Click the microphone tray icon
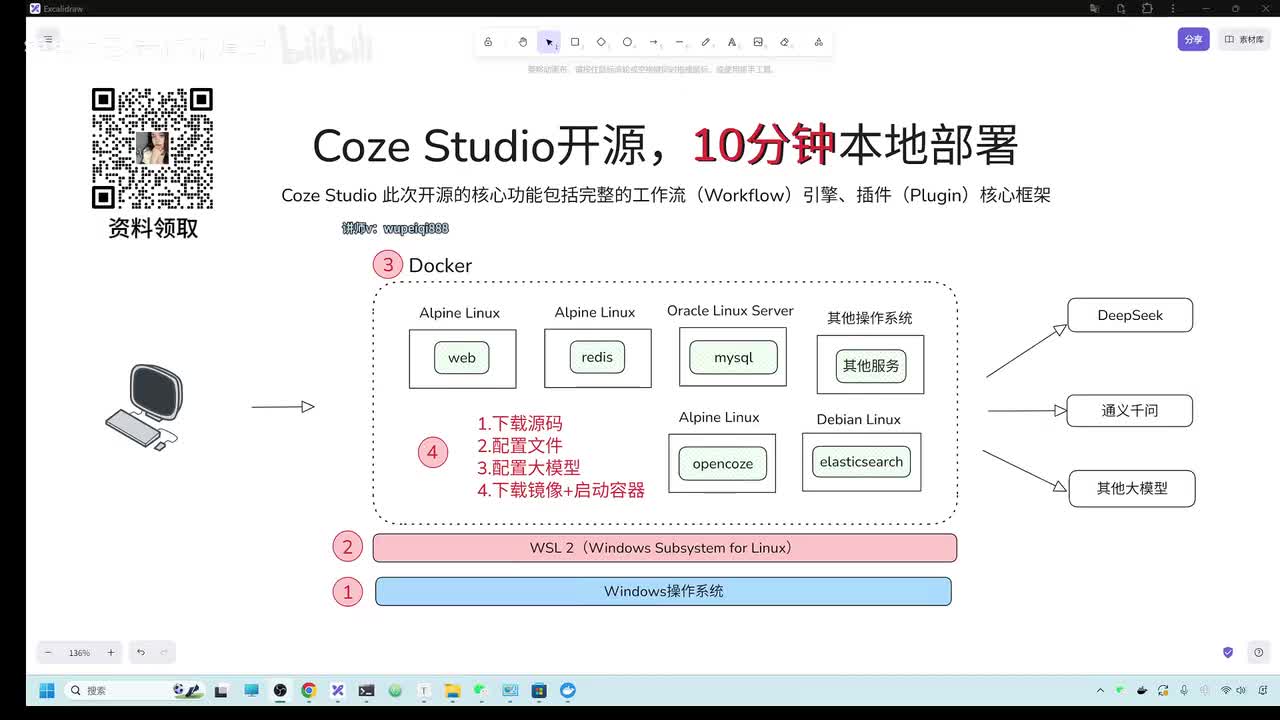1280x720 pixels. [x=1185, y=690]
